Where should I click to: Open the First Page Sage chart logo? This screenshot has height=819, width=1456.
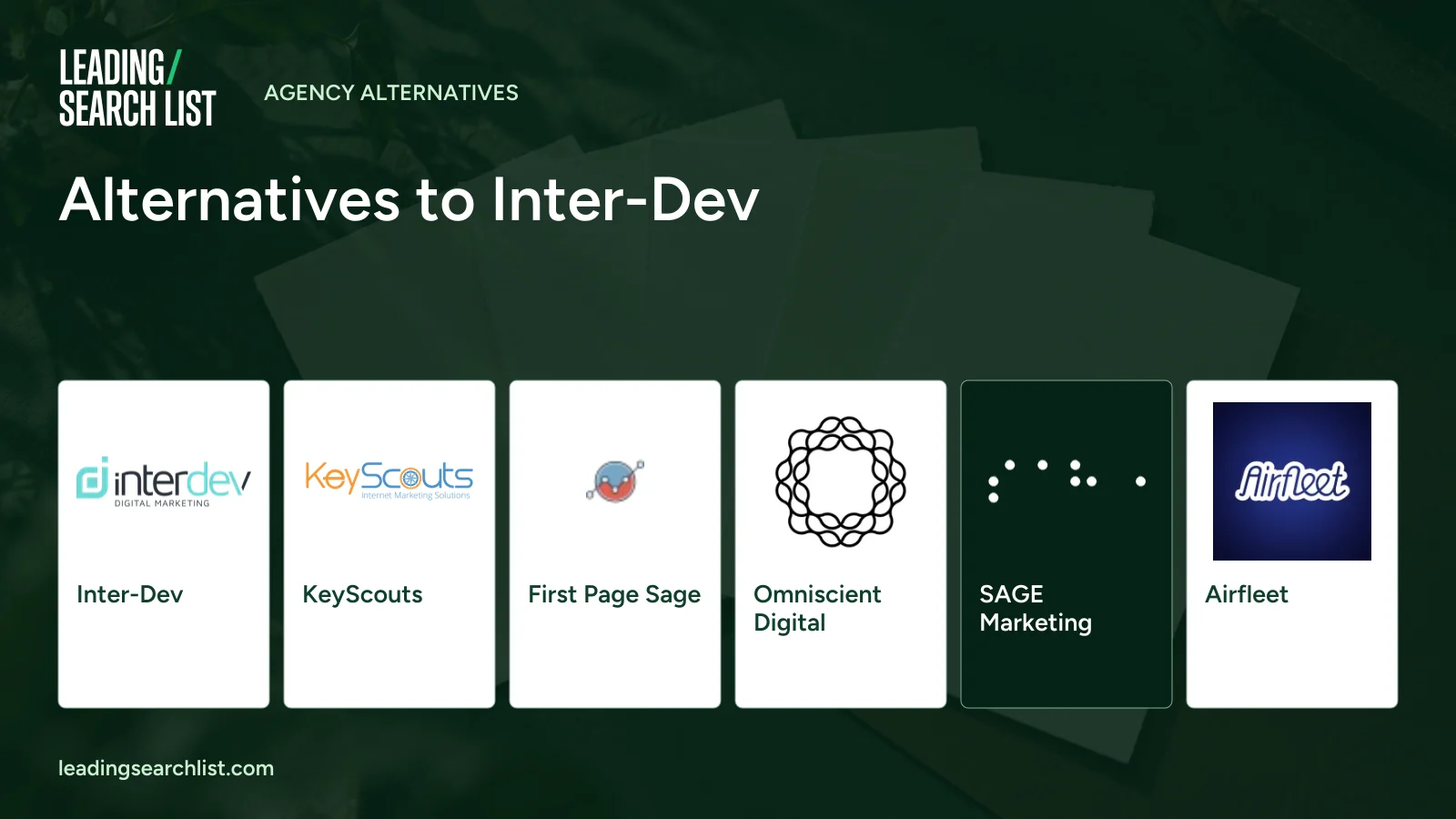click(615, 481)
